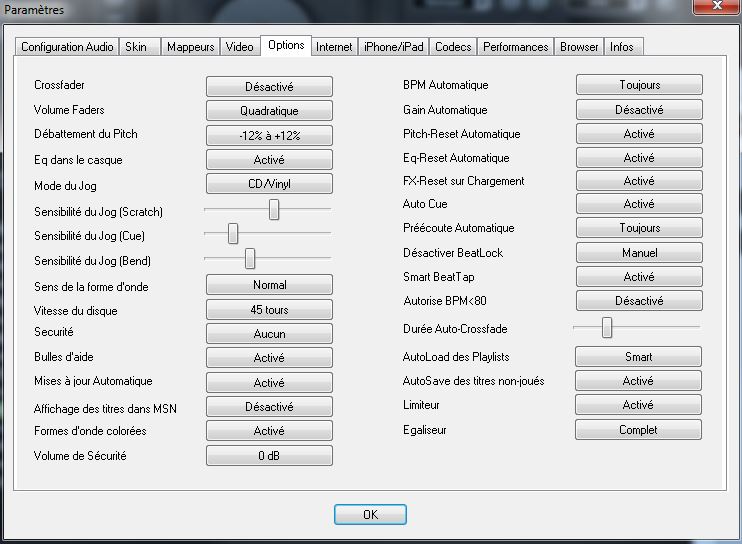742x544 pixels.
Task: Change Débattement du Pitch -12% à +12%
Action: click(269, 136)
